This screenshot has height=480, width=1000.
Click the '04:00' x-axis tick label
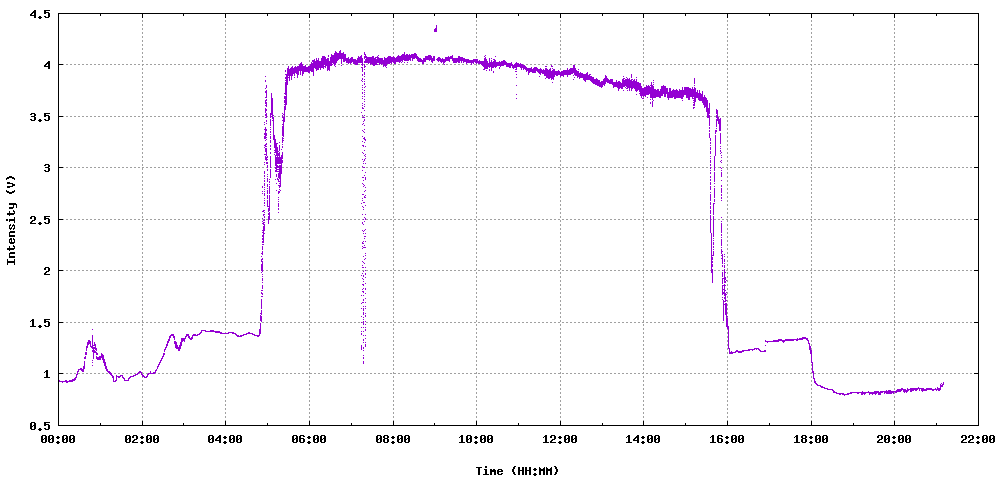click(x=226, y=439)
